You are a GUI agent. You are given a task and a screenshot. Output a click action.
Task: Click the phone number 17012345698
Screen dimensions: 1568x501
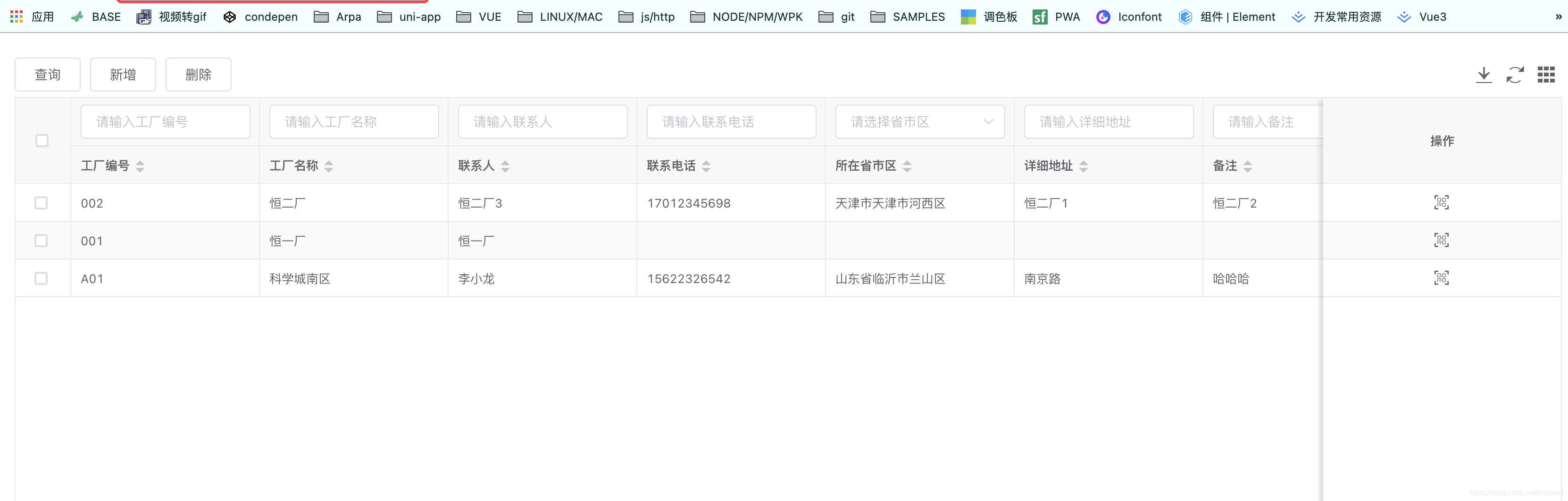click(x=689, y=203)
